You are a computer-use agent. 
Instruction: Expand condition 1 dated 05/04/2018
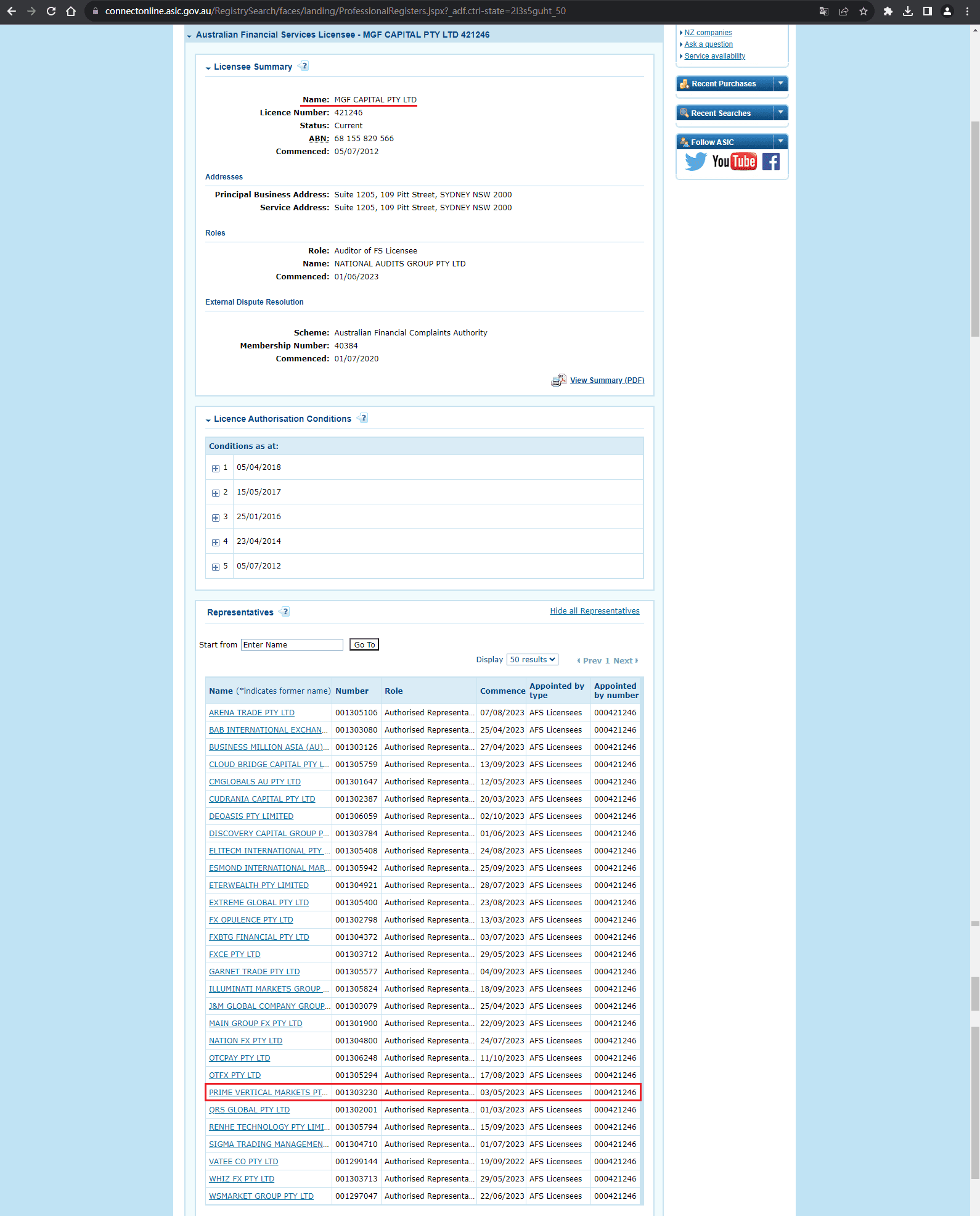[x=216, y=468]
